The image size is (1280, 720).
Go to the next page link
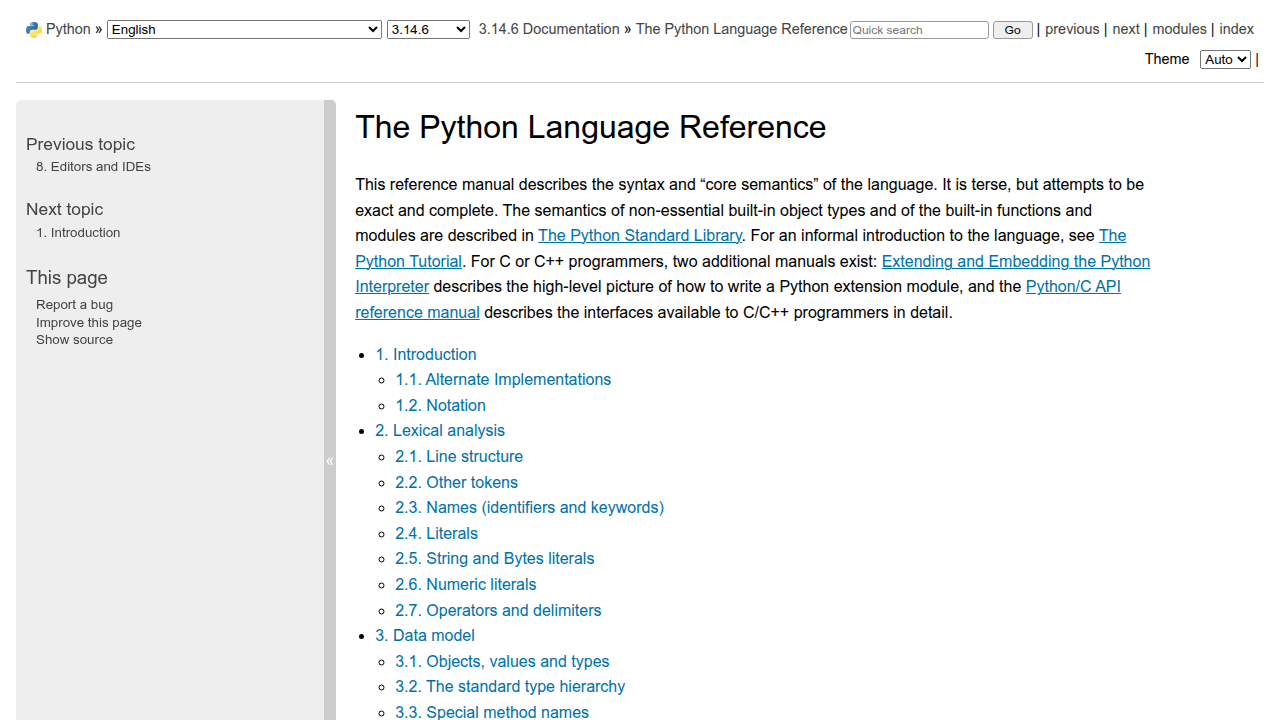click(1126, 29)
